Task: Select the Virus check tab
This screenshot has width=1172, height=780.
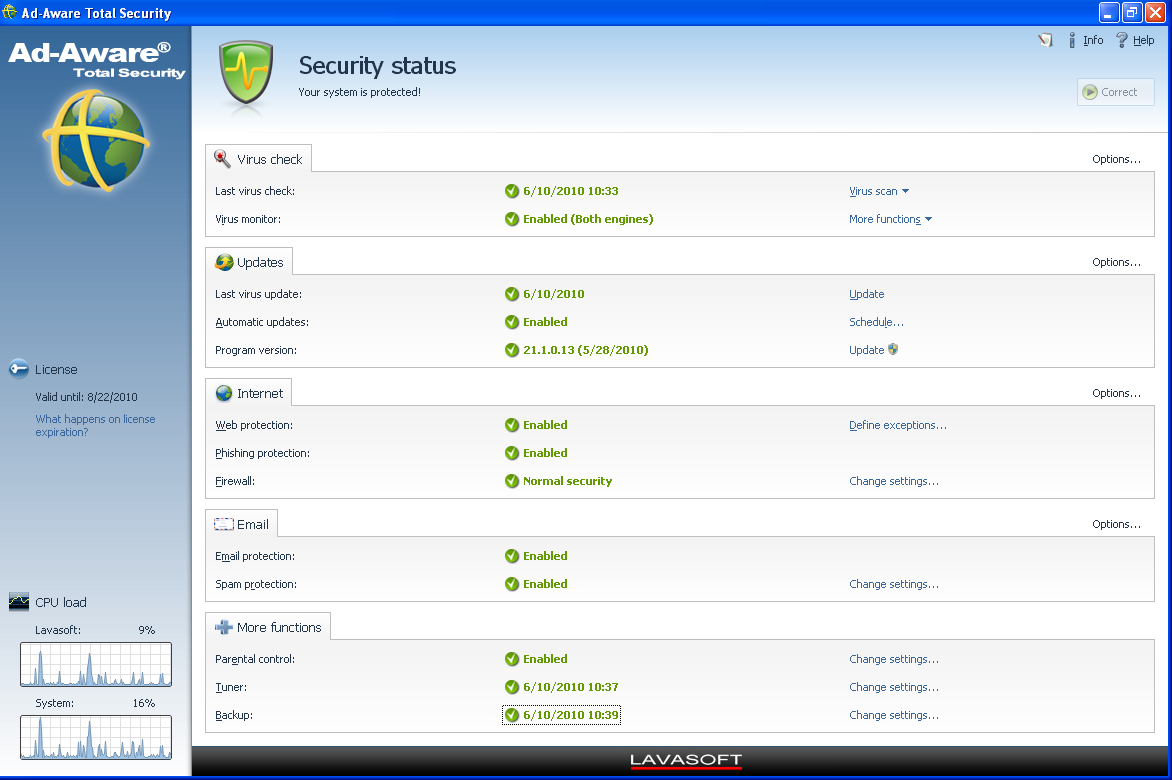Action: pyautogui.click(x=259, y=158)
